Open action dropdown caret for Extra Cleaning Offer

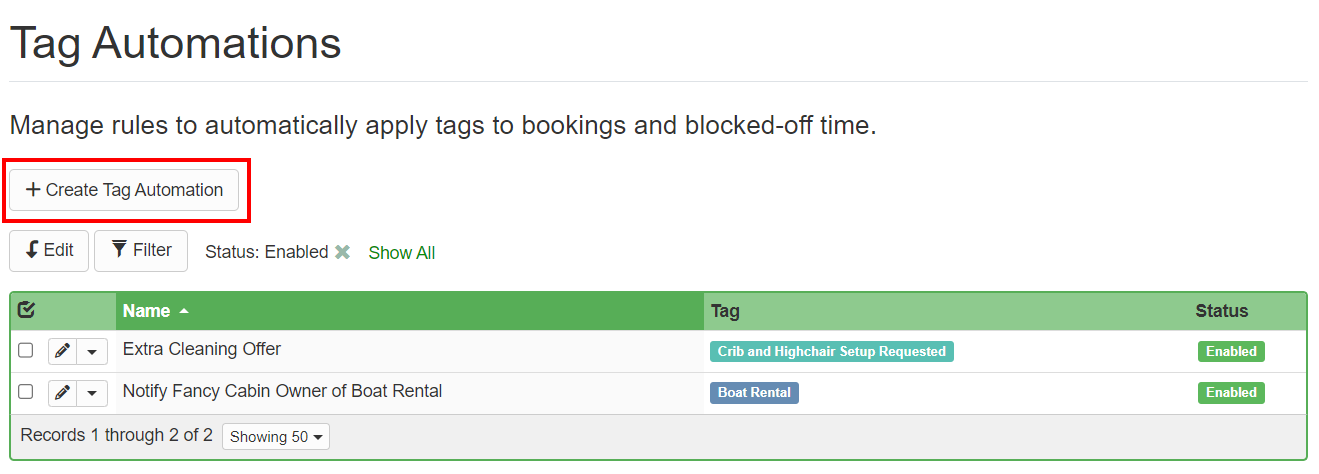(x=92, y=351)
